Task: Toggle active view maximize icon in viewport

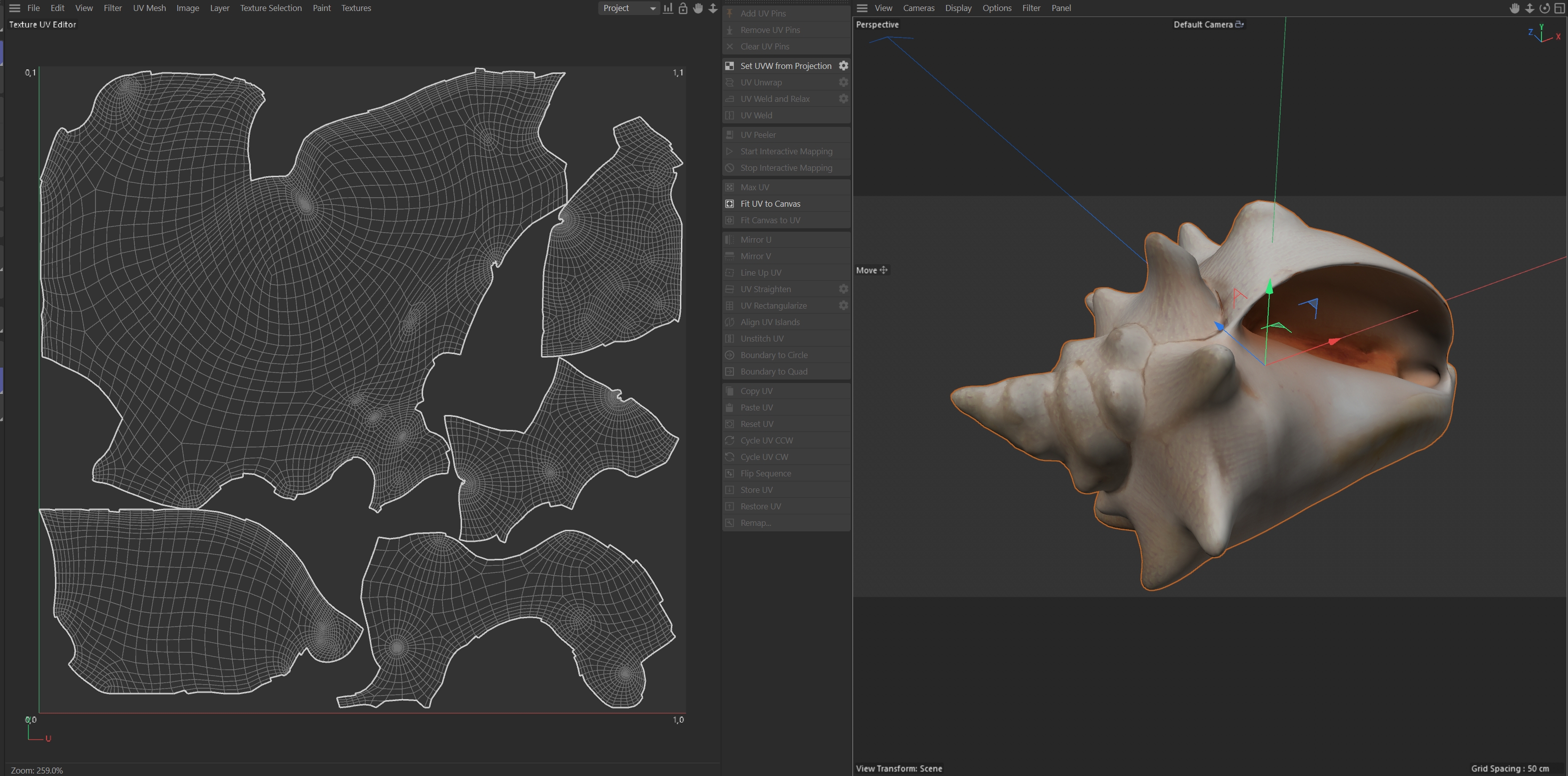Action: [x=1560, y=8]
